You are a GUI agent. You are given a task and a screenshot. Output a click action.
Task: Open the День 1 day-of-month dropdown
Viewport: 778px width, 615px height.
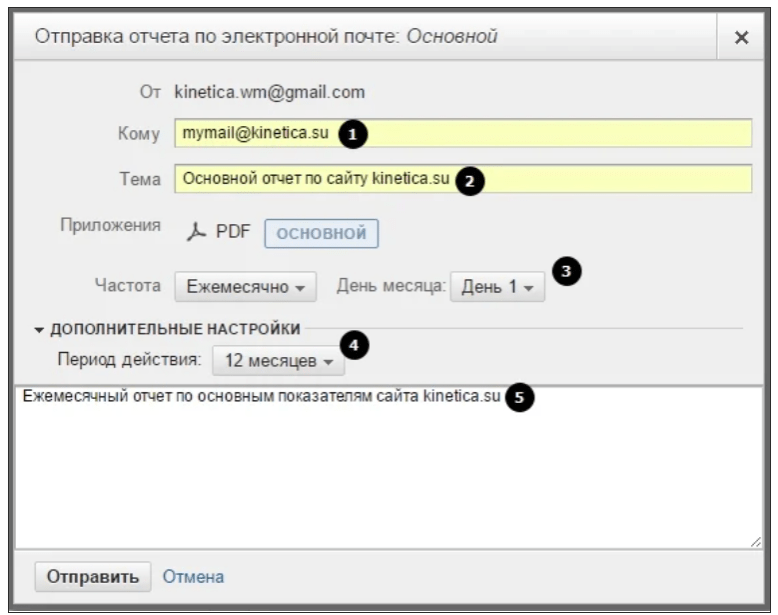[497, 286]
